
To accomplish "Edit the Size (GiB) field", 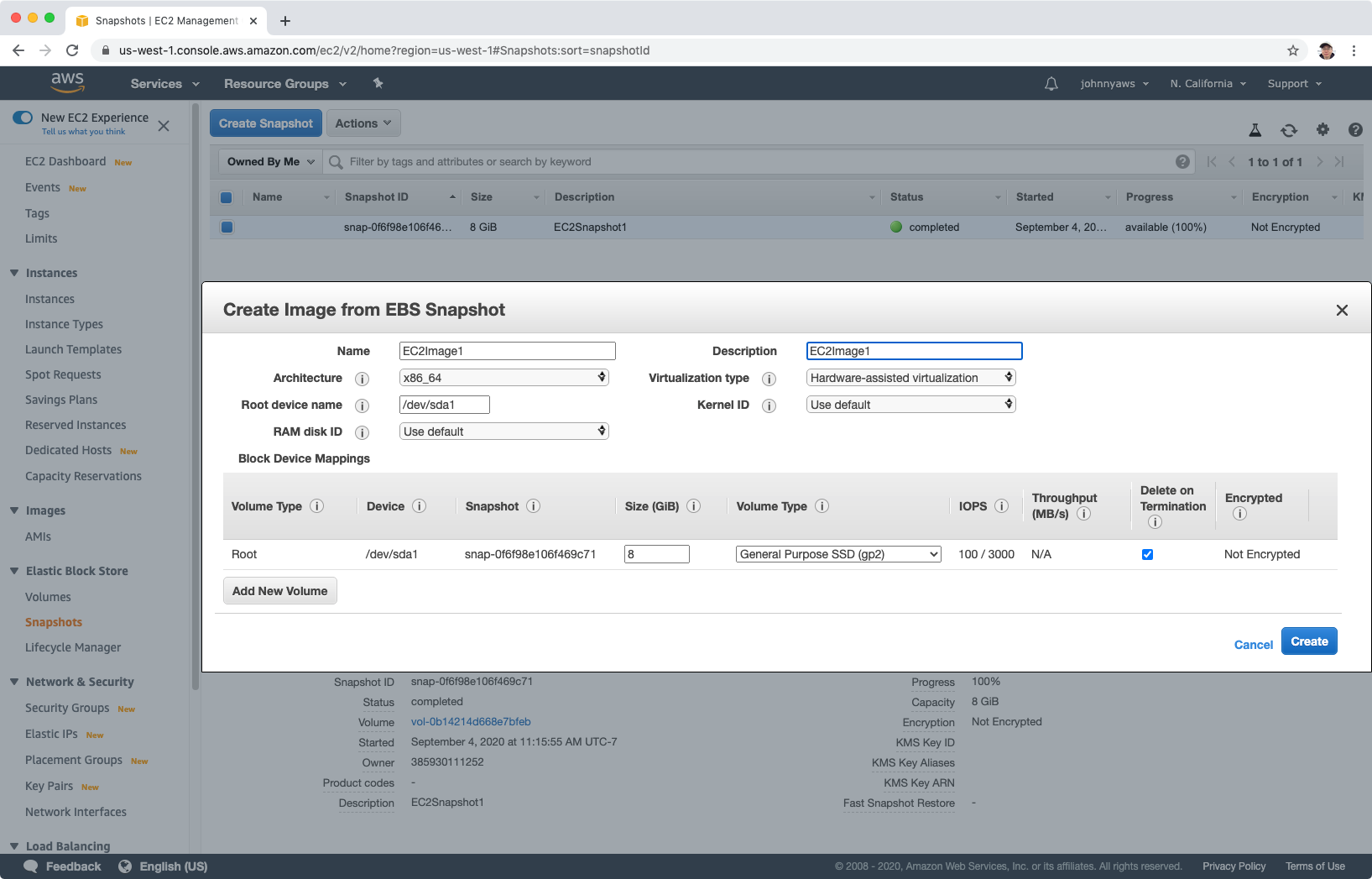I will (x=657, y=554).
